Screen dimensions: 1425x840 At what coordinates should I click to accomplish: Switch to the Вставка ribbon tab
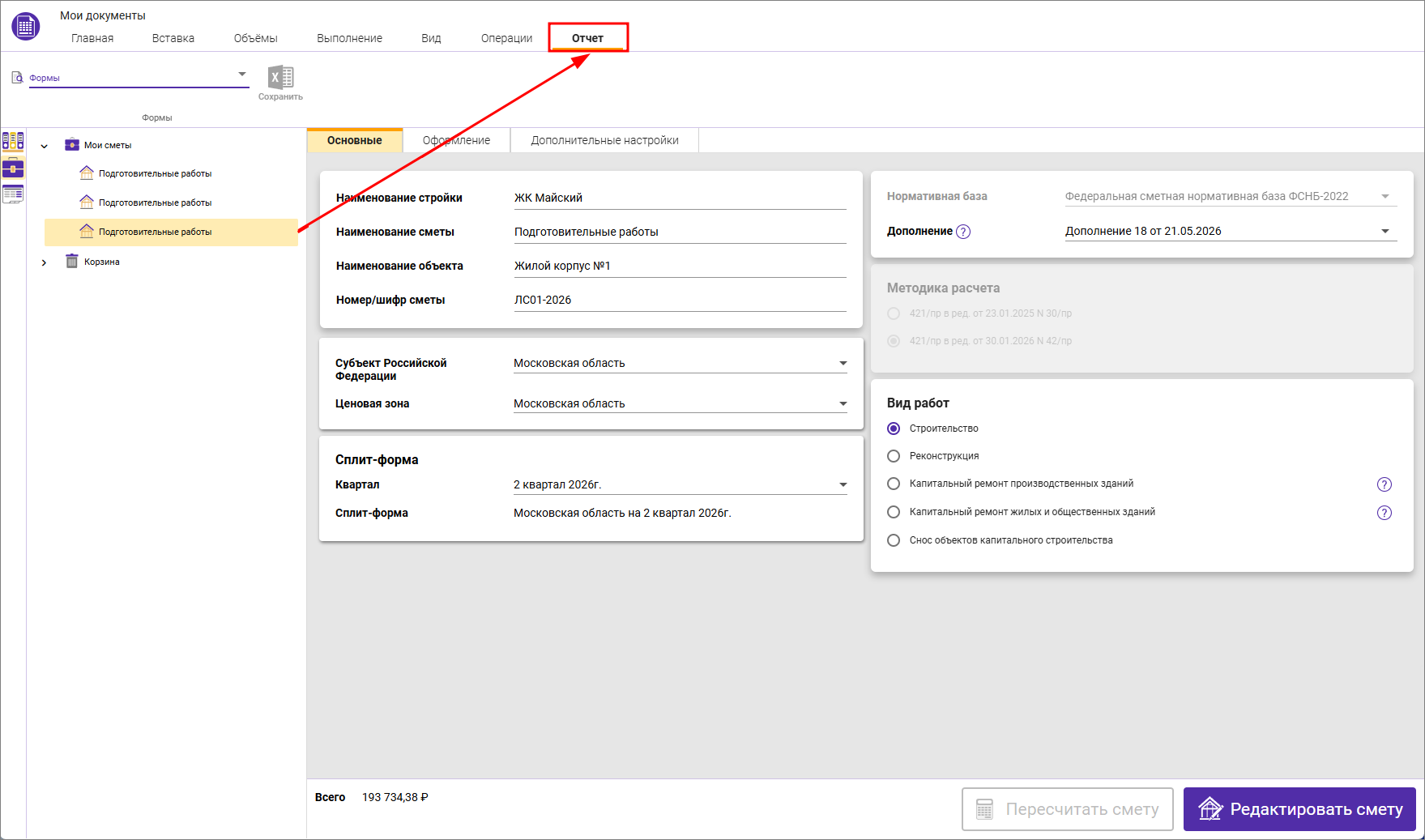(173, 38)
